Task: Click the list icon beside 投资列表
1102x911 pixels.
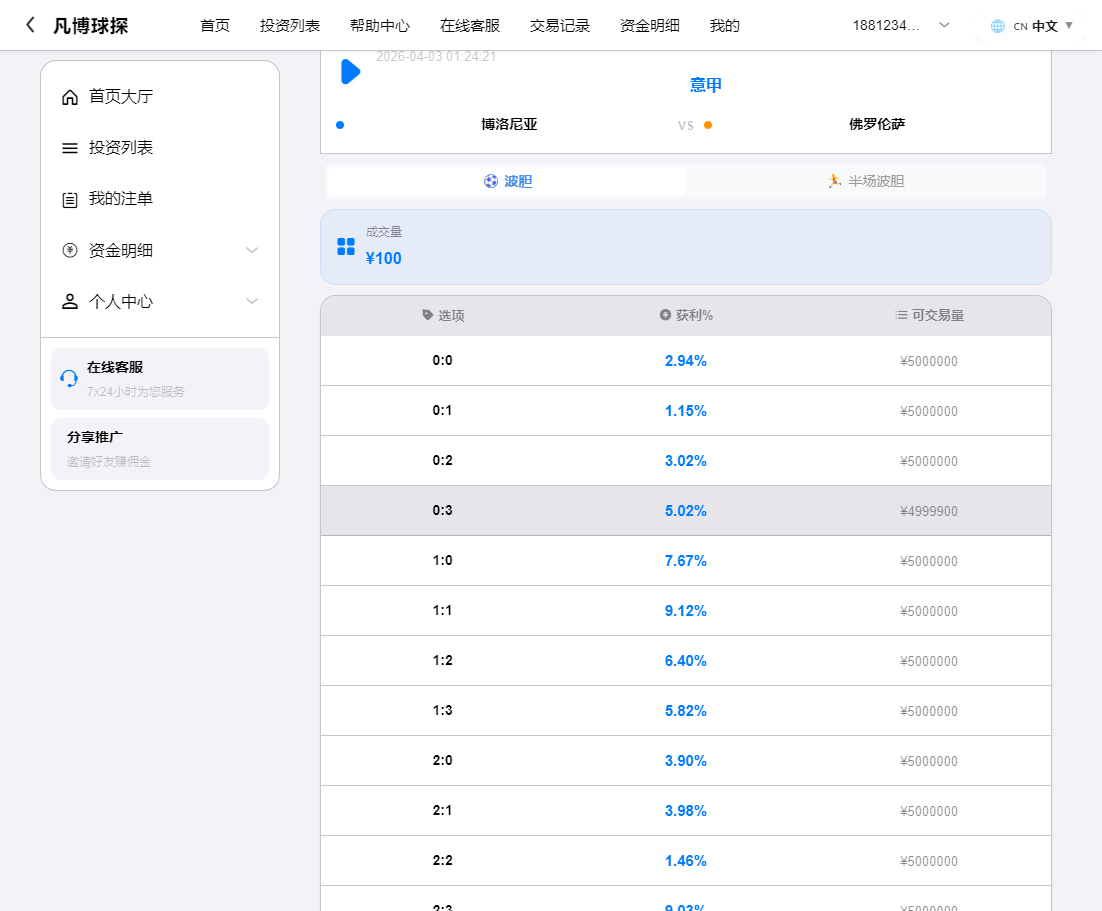Action: point(70,148)
